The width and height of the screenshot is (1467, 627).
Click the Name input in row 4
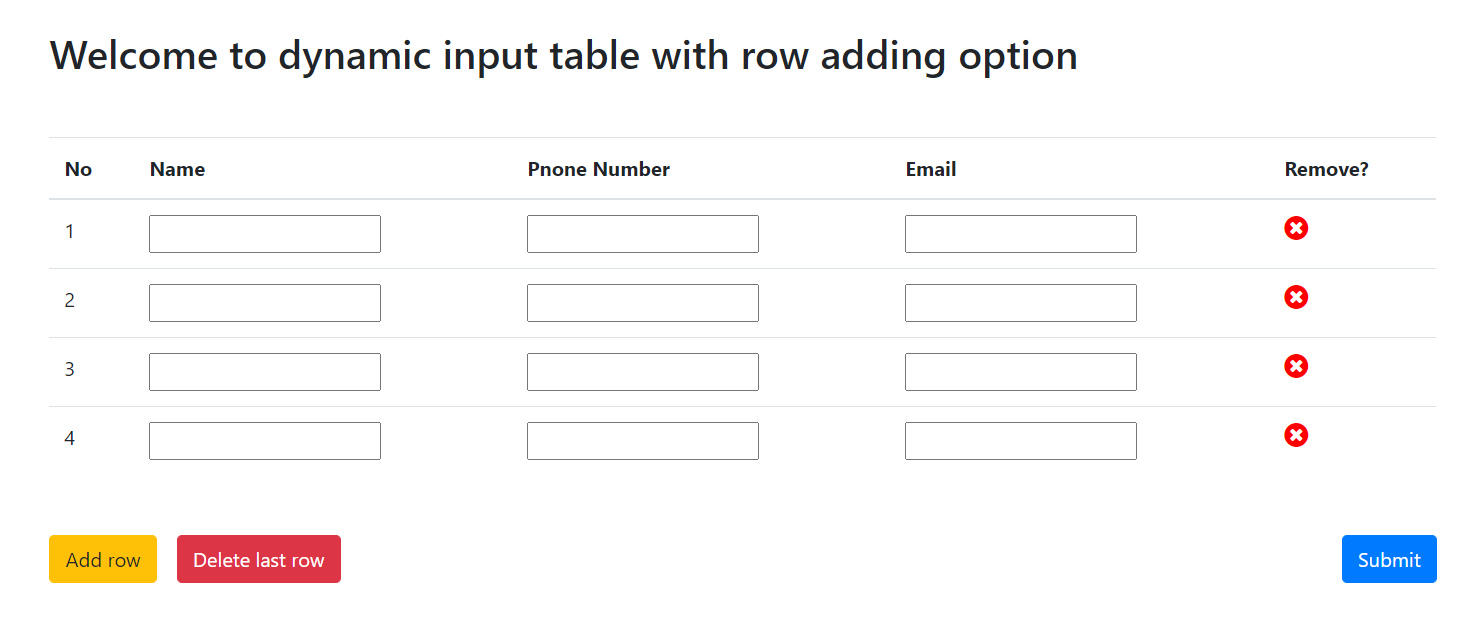point(265,441)
